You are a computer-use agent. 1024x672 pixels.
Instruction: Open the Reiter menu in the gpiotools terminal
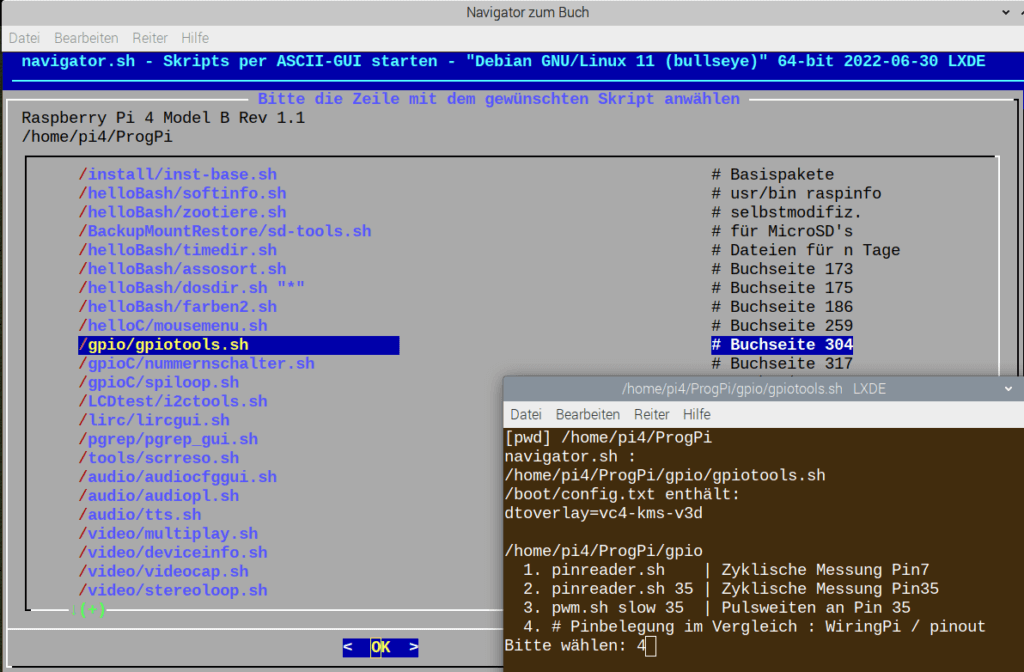click(x=651, y=414)
